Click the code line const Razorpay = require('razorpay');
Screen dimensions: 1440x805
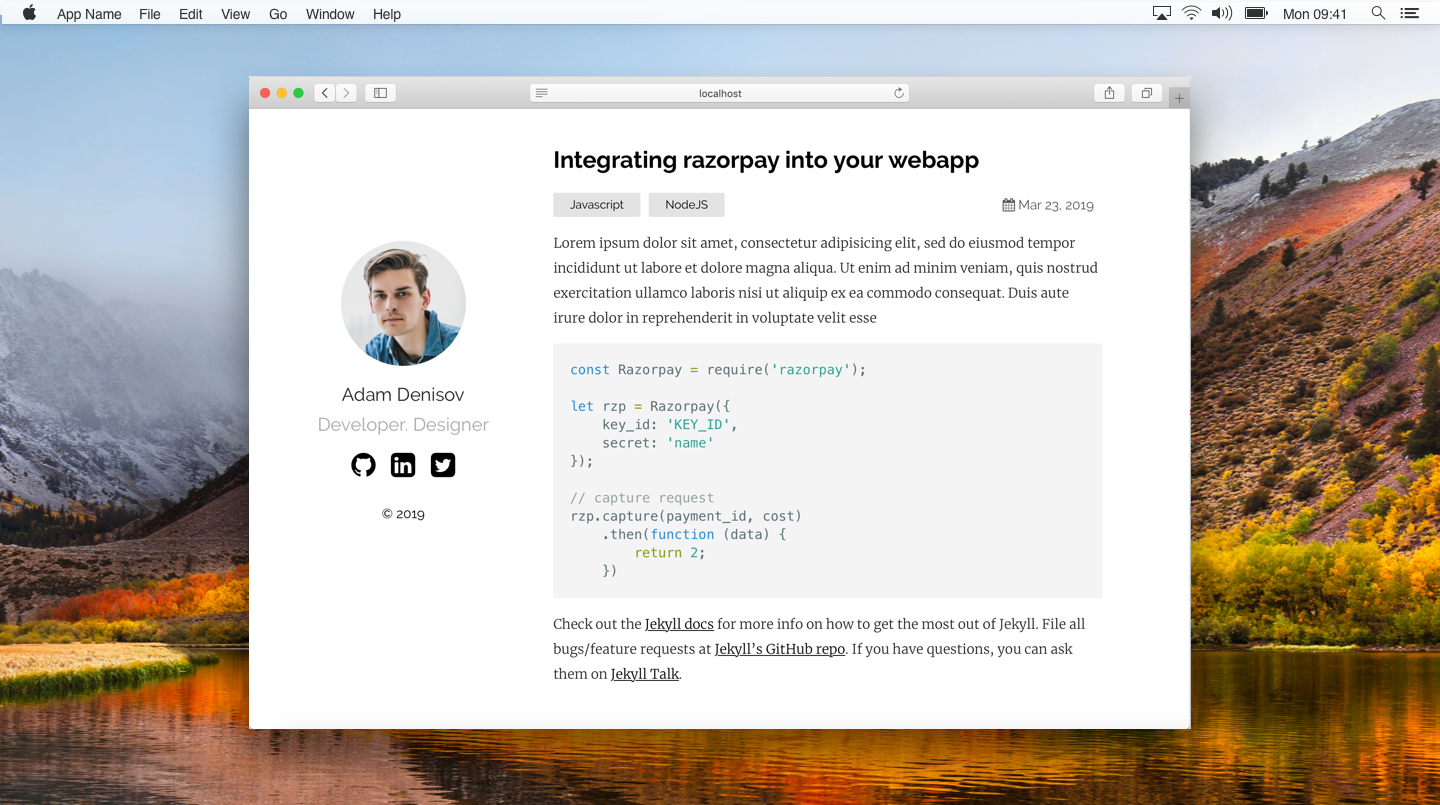pyautogui.click(x=718, y=370)
